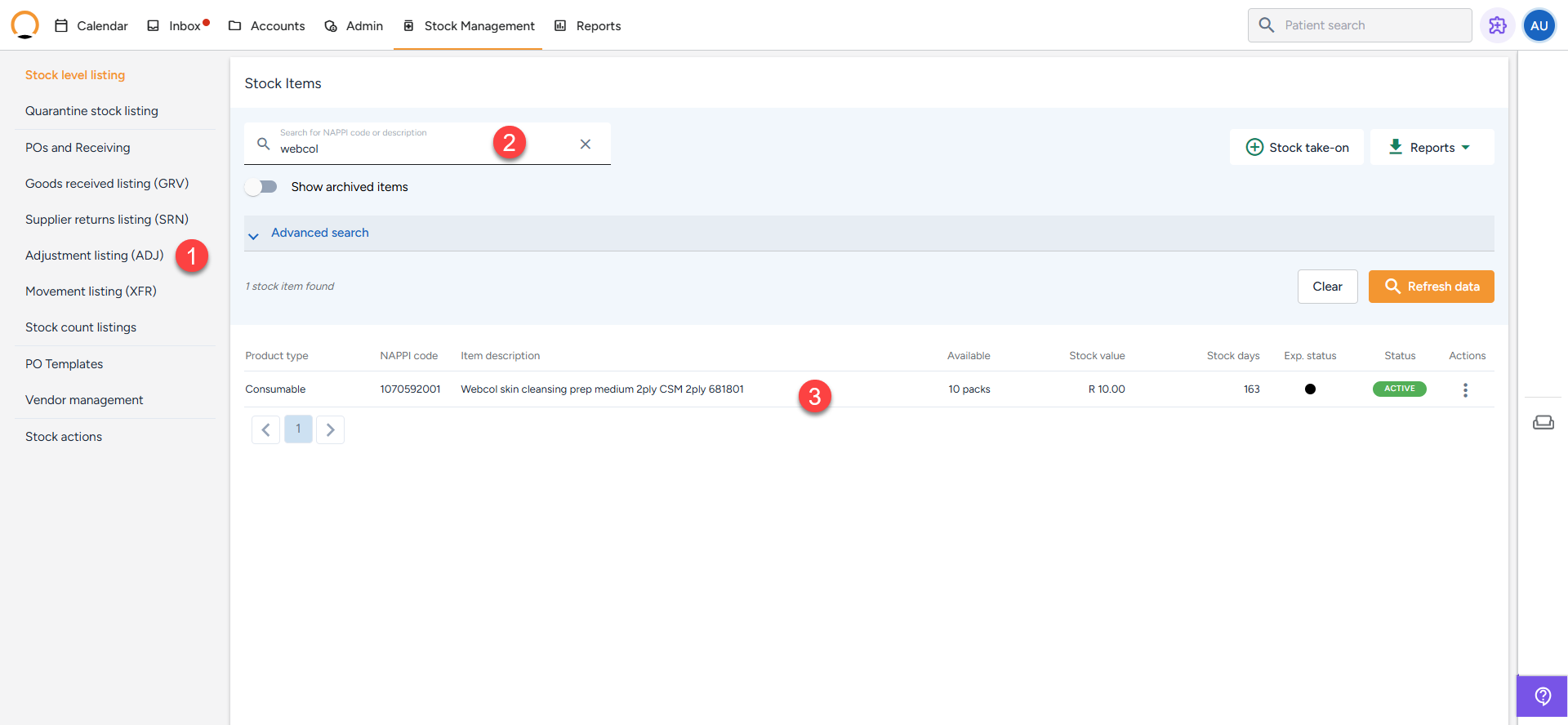The image size is (1568, 725).
Task: Expand the Advanced search section
Action: (319, 234)
